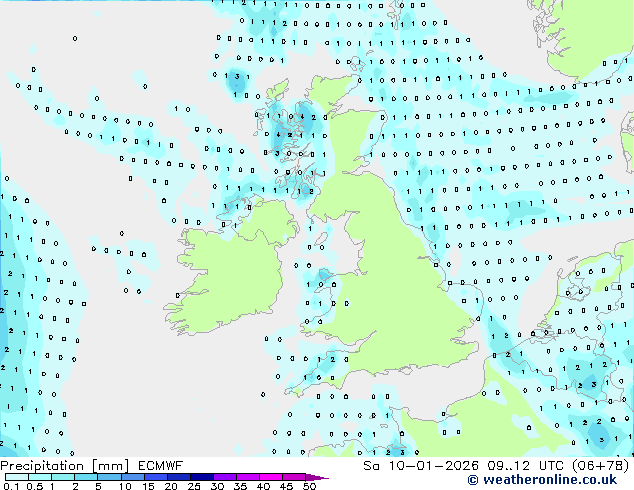
Task: Click the '[mm]' unit label
Action: coord(110,466)
